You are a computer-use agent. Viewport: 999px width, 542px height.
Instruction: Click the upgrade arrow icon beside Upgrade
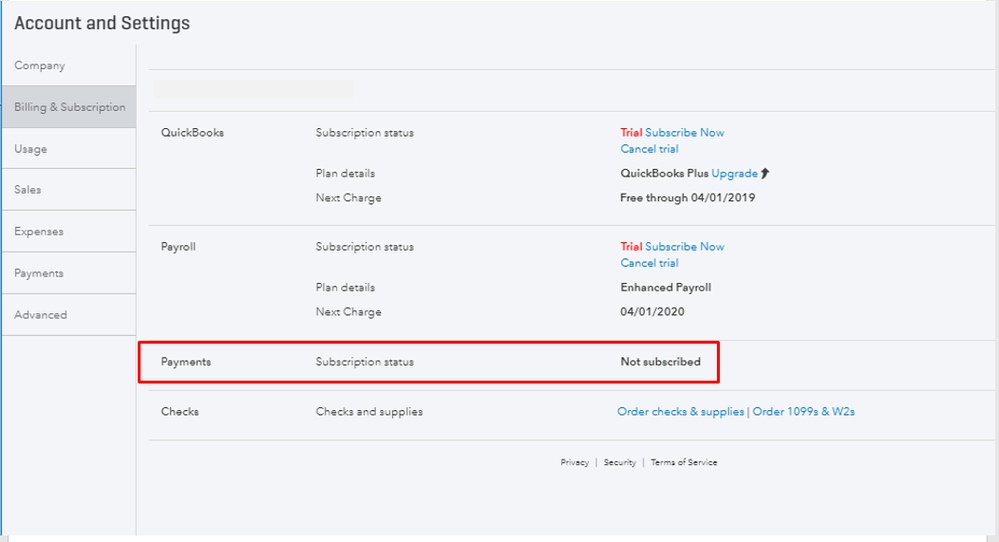pos(766,174)
